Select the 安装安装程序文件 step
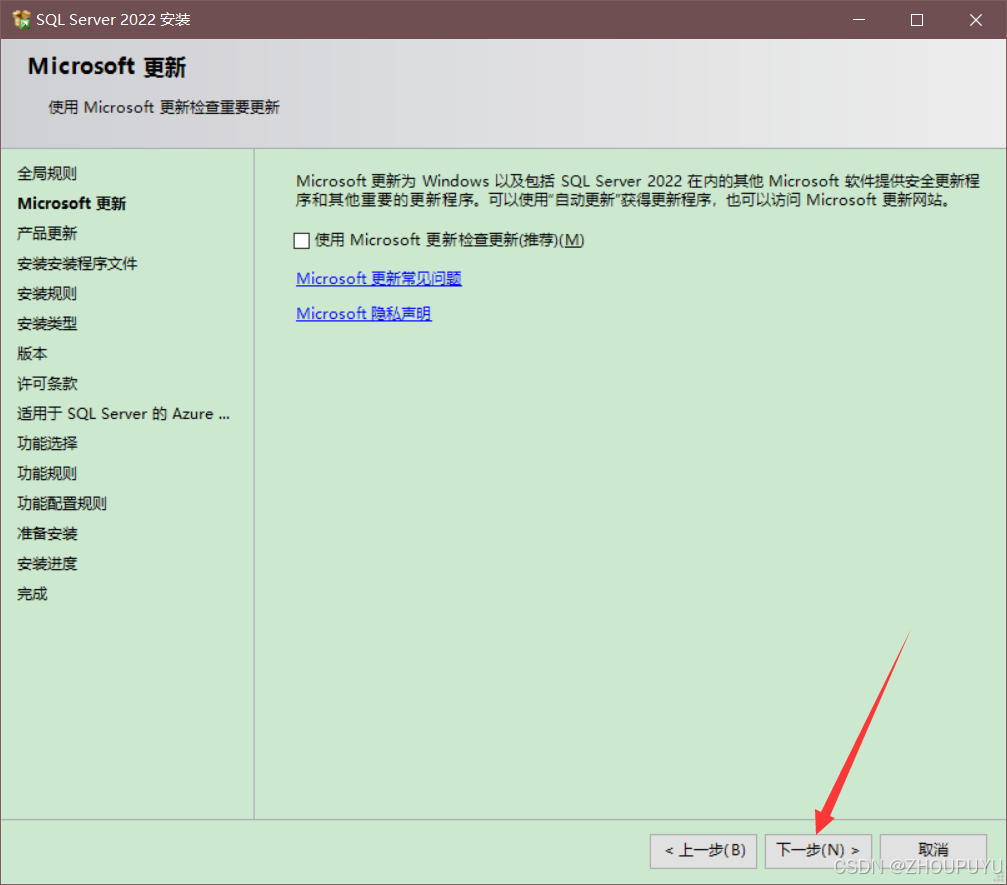The height and width of the screenshot is (885, 1007). pos(77,264)
